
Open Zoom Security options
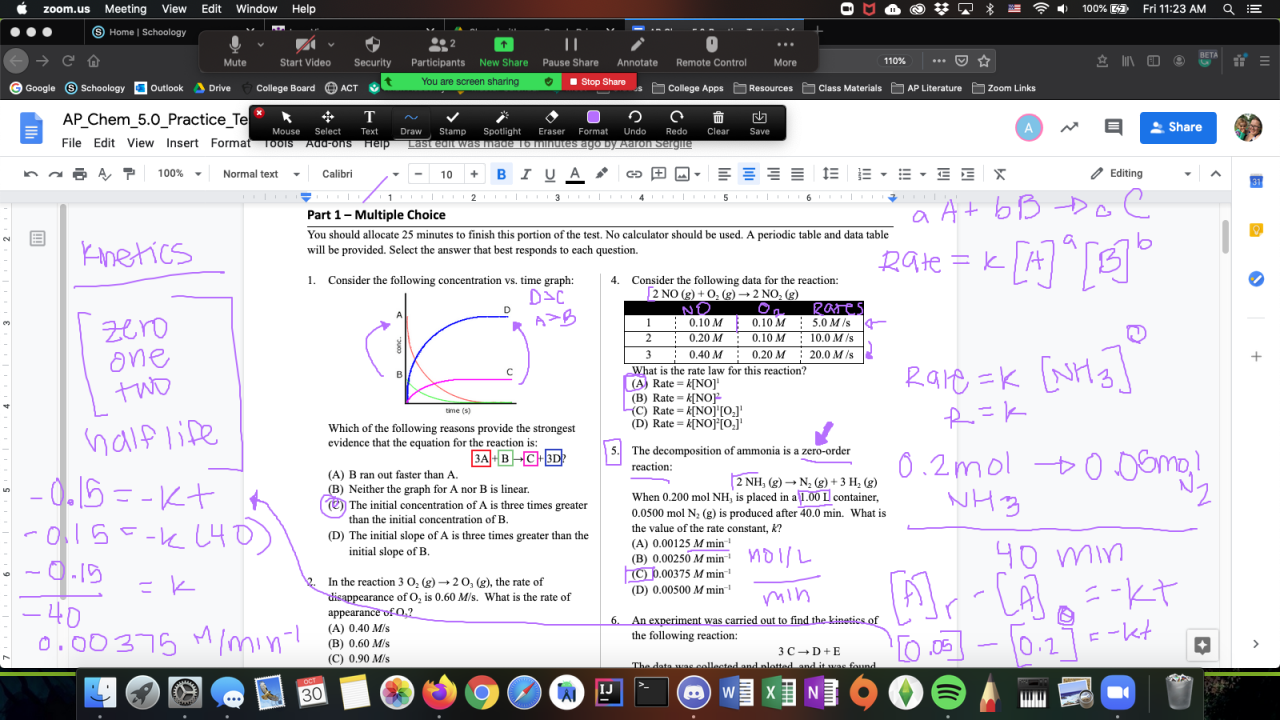[373, 51]
